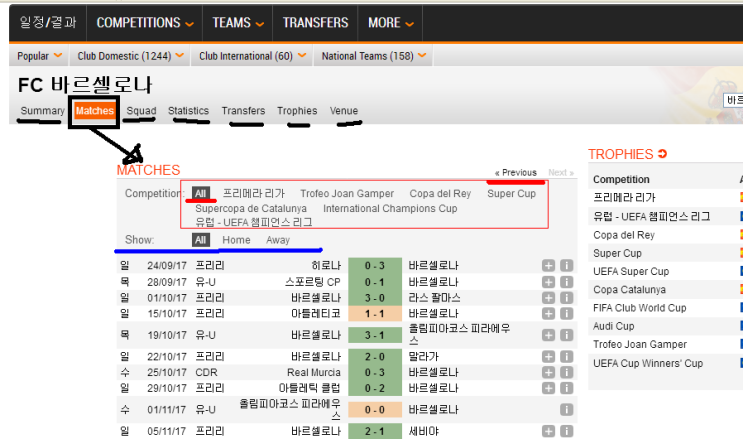Open info icon for 05/11/17 match
The height and width of the screenshot is (439, 743).
tap(566, 431)
